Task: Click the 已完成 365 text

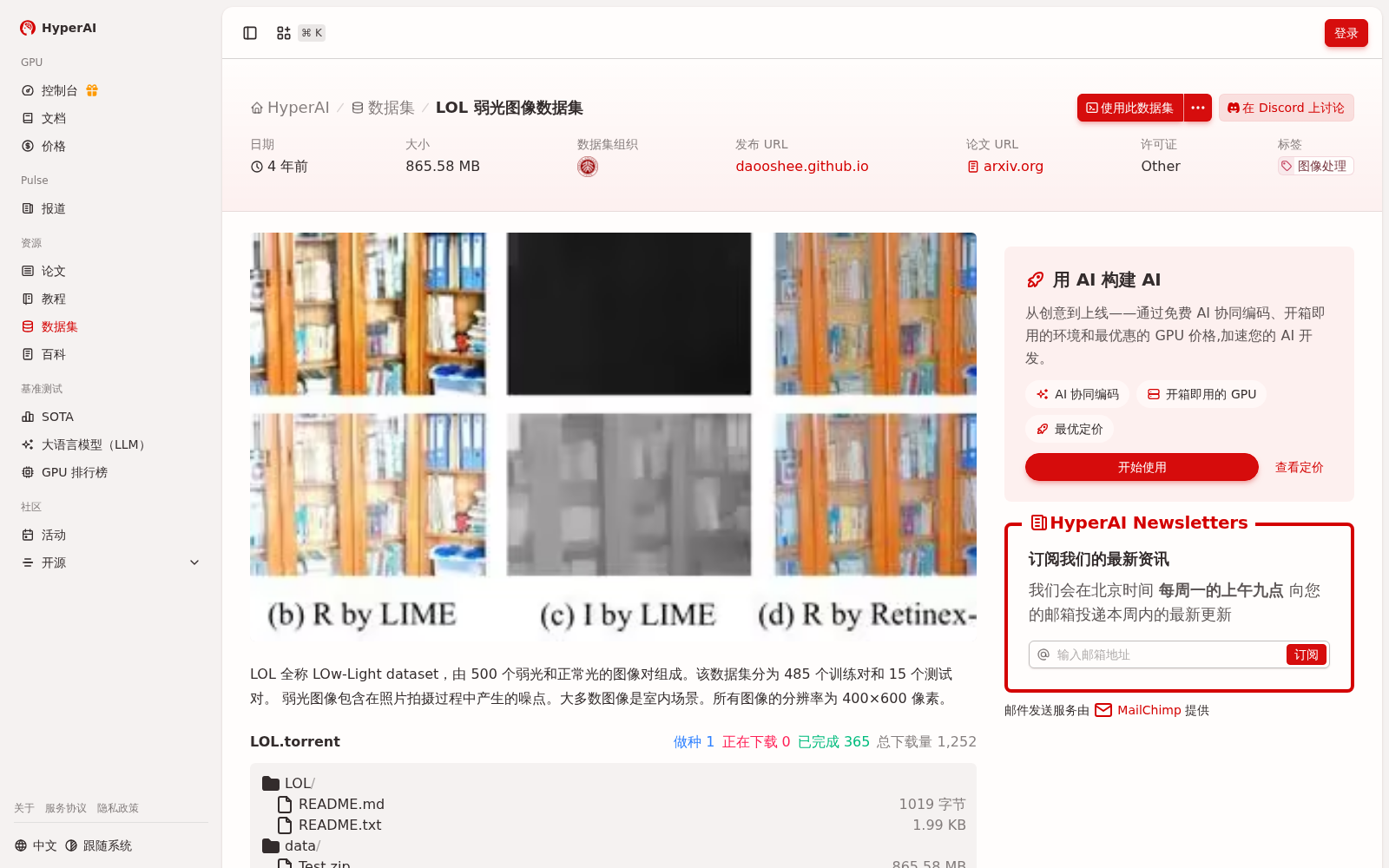Action: (833, 741)
